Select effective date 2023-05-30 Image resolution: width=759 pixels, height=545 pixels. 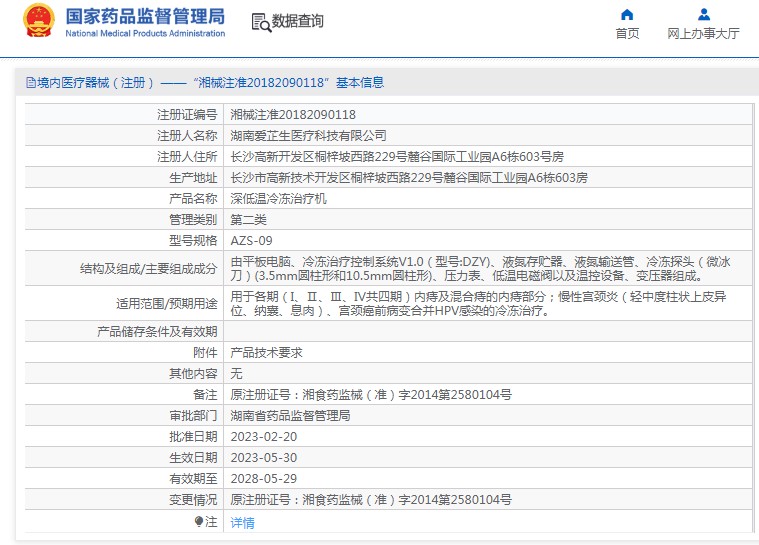(264, 457)
